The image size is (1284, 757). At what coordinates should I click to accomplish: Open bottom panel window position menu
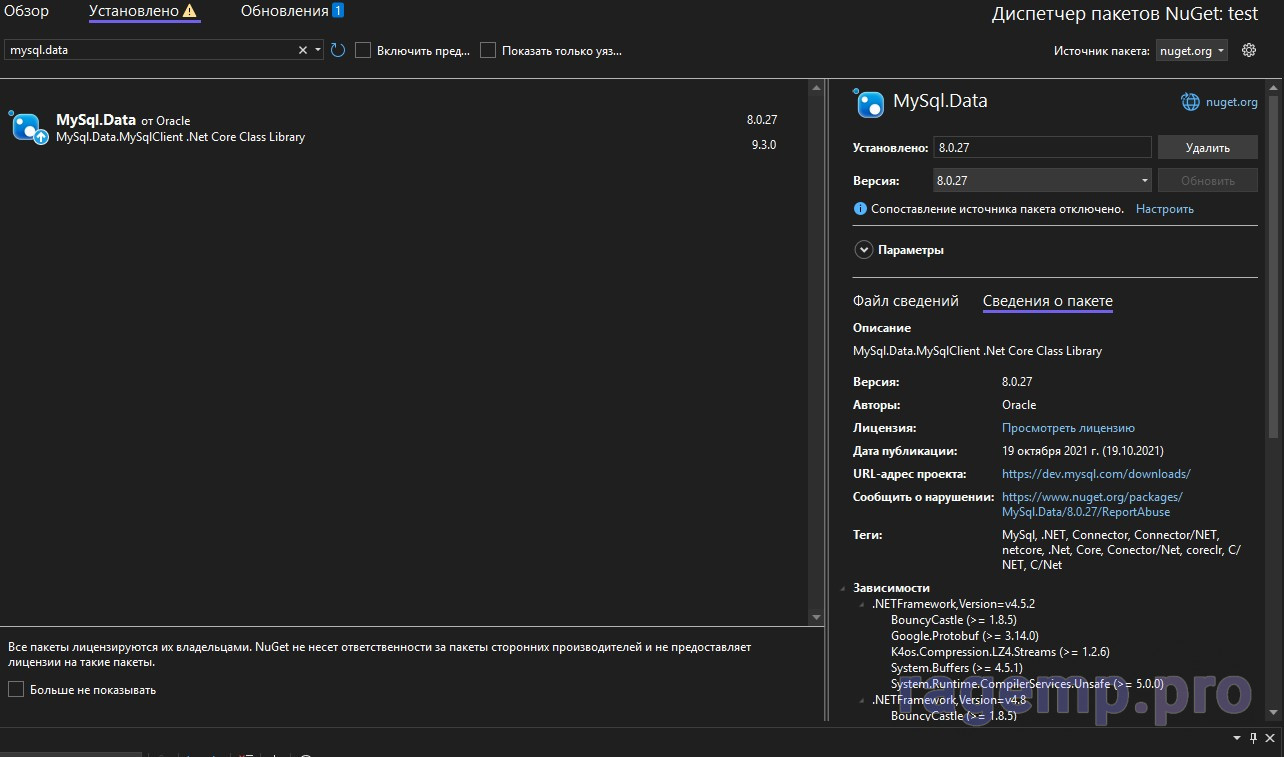pyautogui.click(x=1236, y=738)
